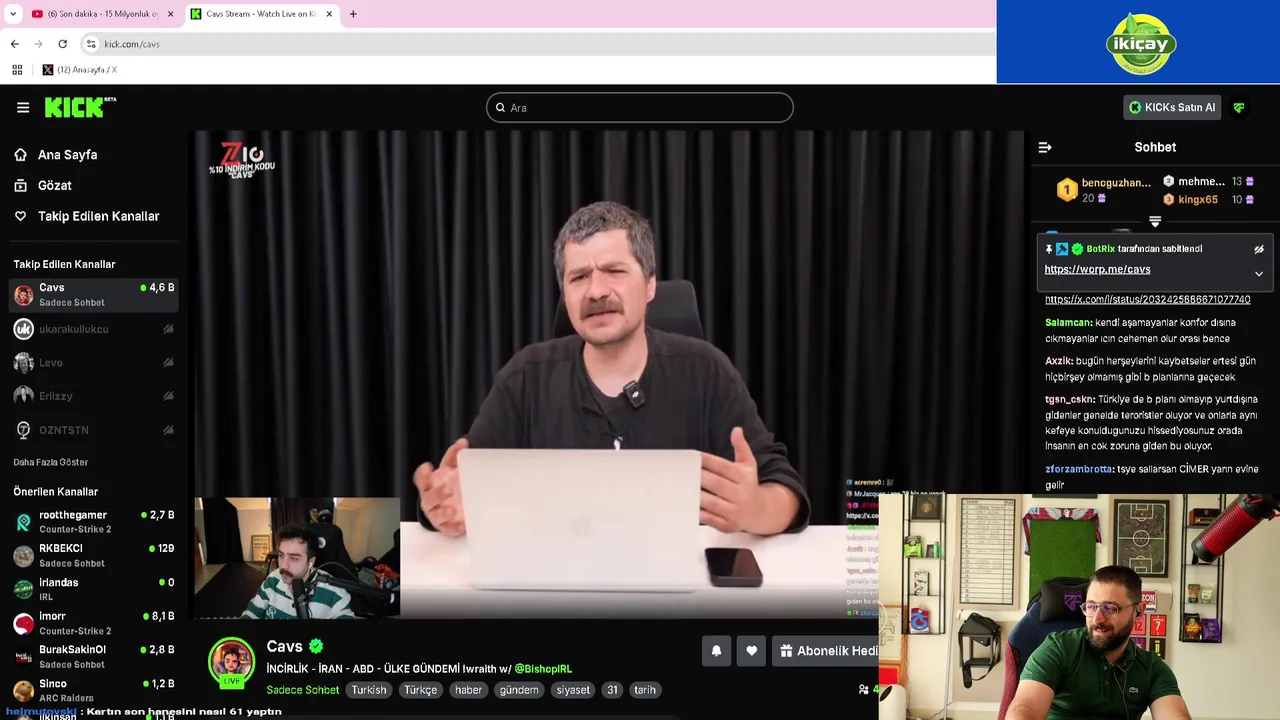Open the tab search dropdown in Chrome

[13, 14]
